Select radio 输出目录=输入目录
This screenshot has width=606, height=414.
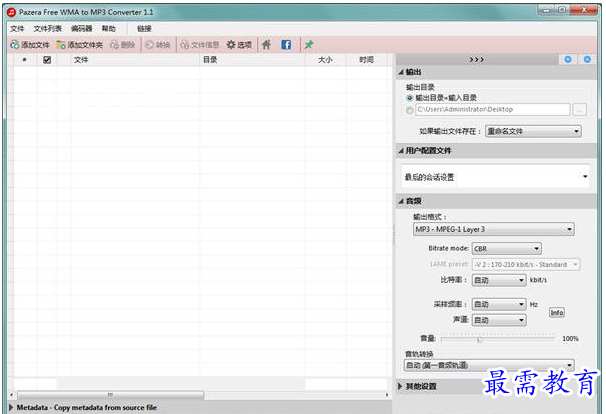[x=410, y=98]
